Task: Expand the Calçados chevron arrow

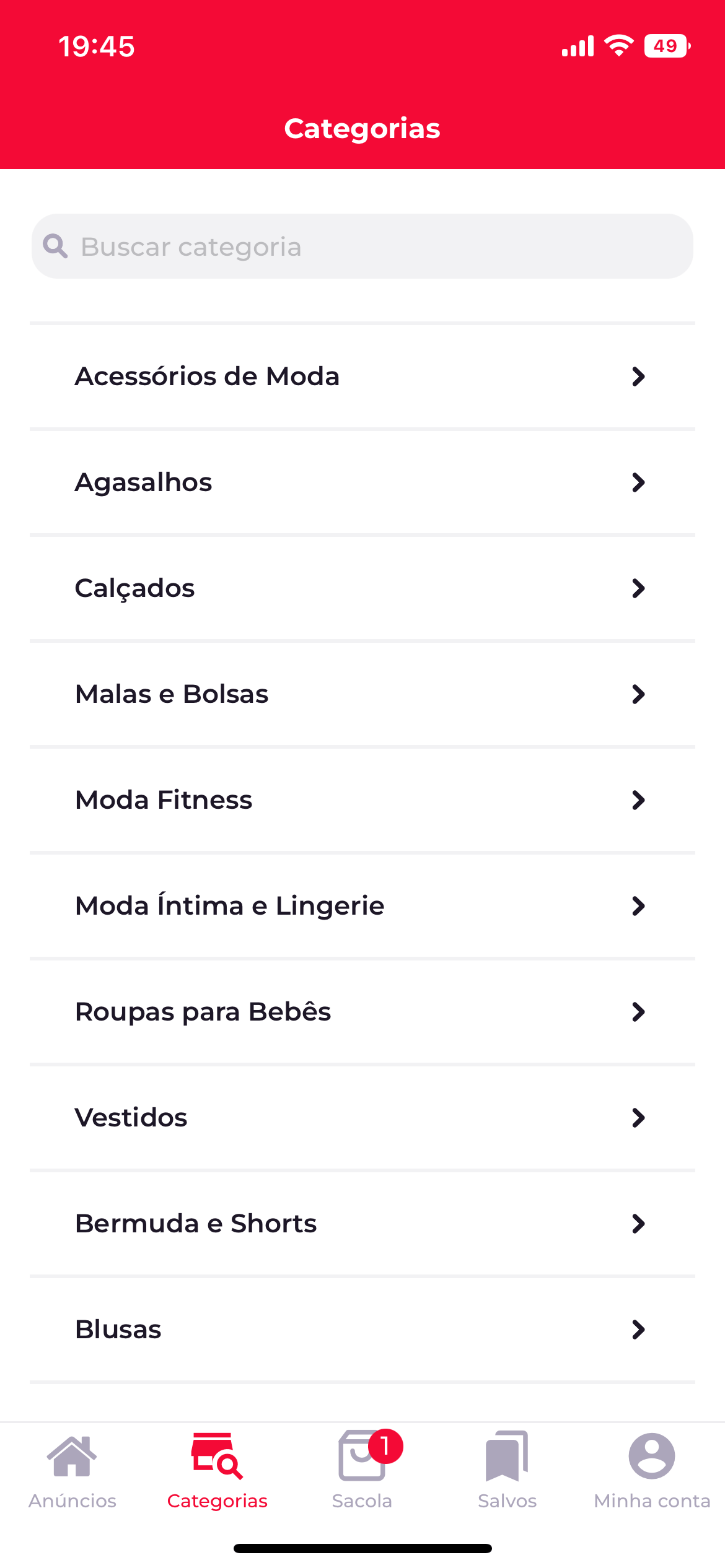Action: (x=638, y=588)
